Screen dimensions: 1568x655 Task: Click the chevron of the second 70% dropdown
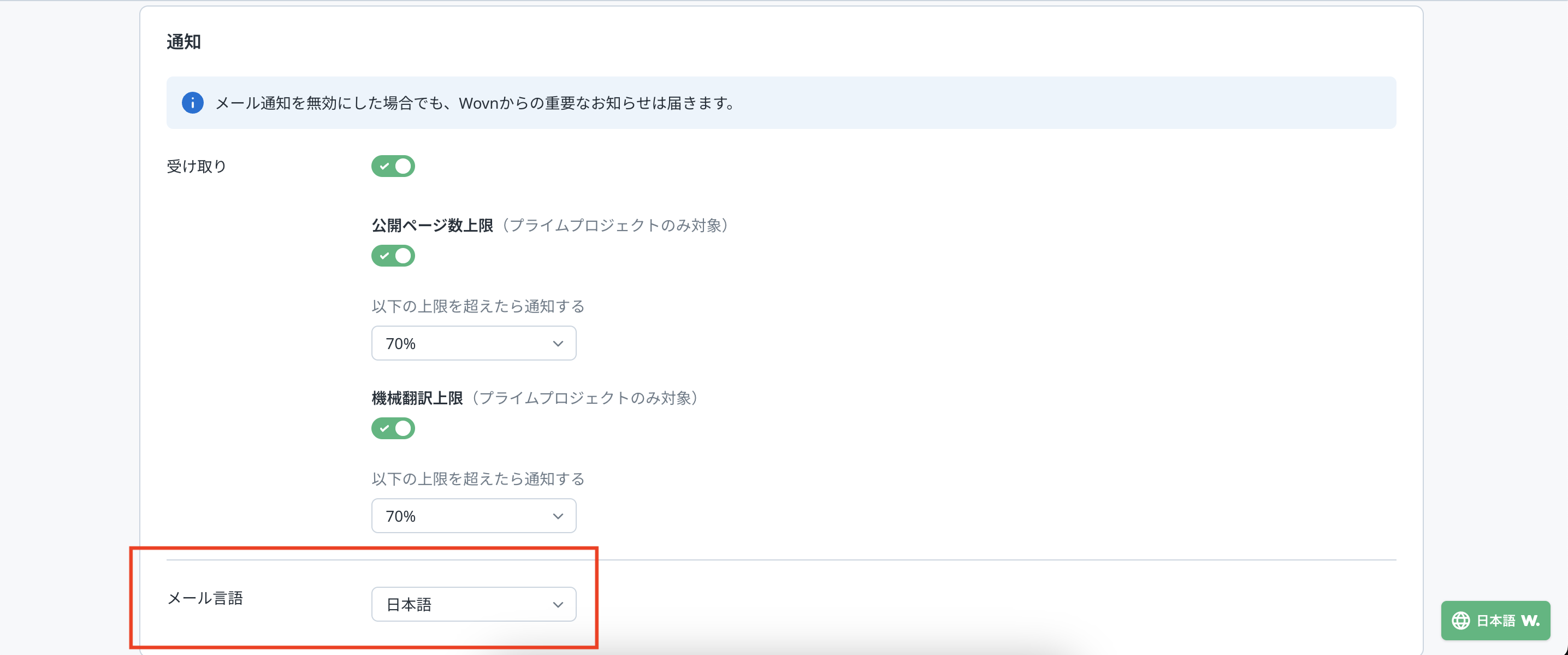[x=558, y=516]
